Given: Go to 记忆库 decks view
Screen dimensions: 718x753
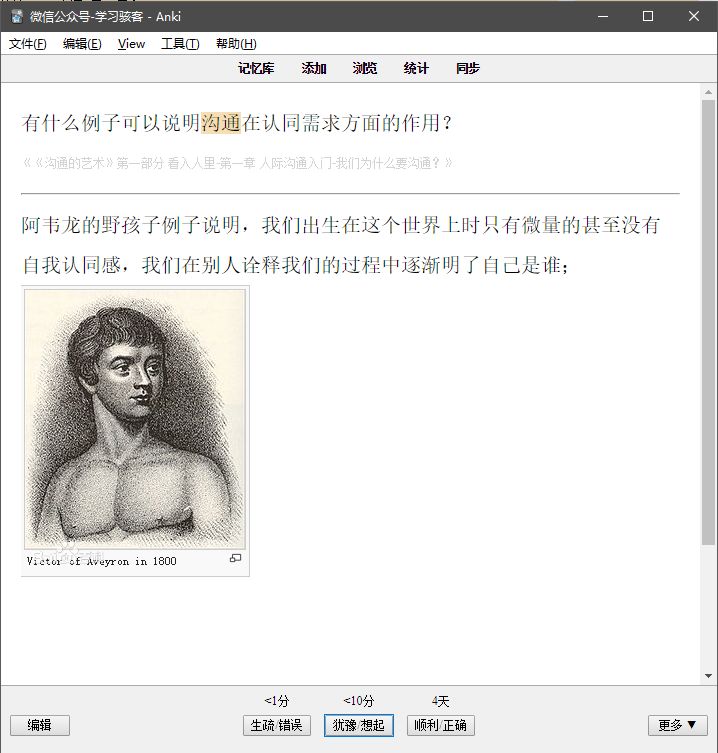Looking at the screenshot, I should [x=256, y=68].
